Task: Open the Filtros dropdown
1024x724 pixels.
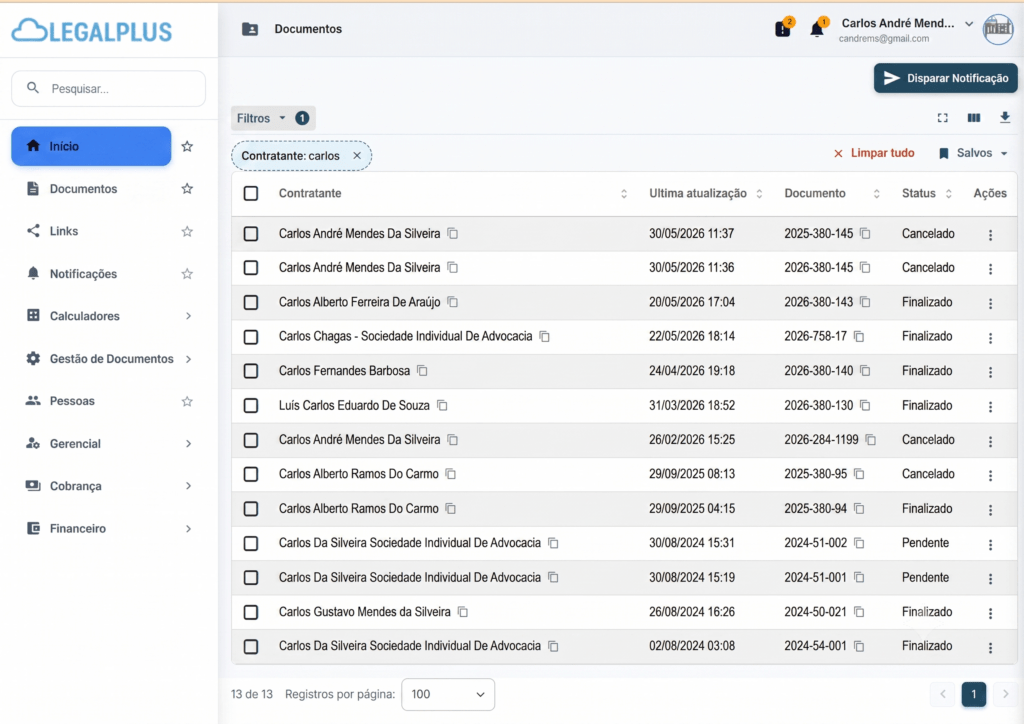Action: pos(273,118)
